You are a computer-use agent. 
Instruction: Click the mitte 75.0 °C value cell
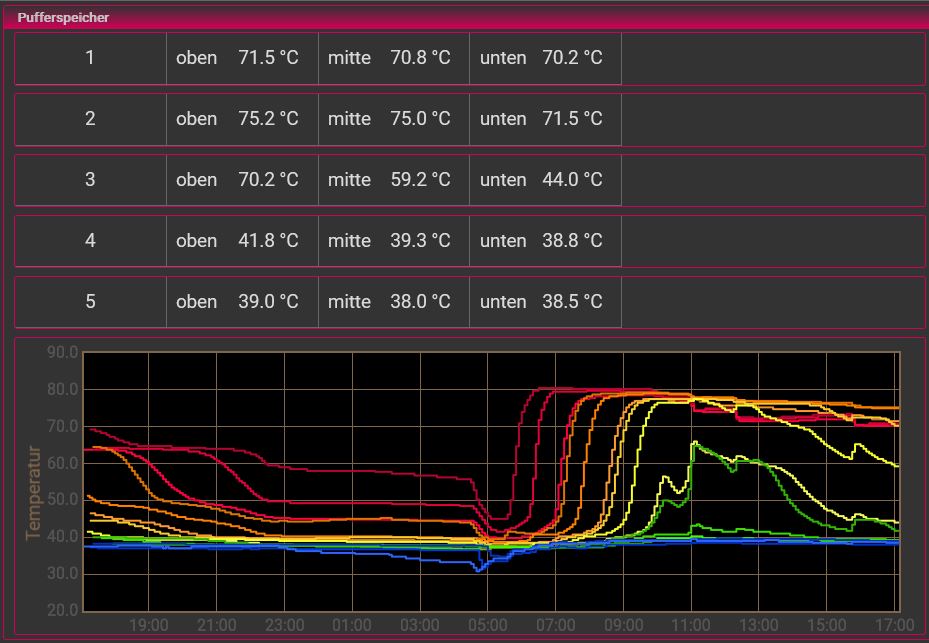pos(393,119)
